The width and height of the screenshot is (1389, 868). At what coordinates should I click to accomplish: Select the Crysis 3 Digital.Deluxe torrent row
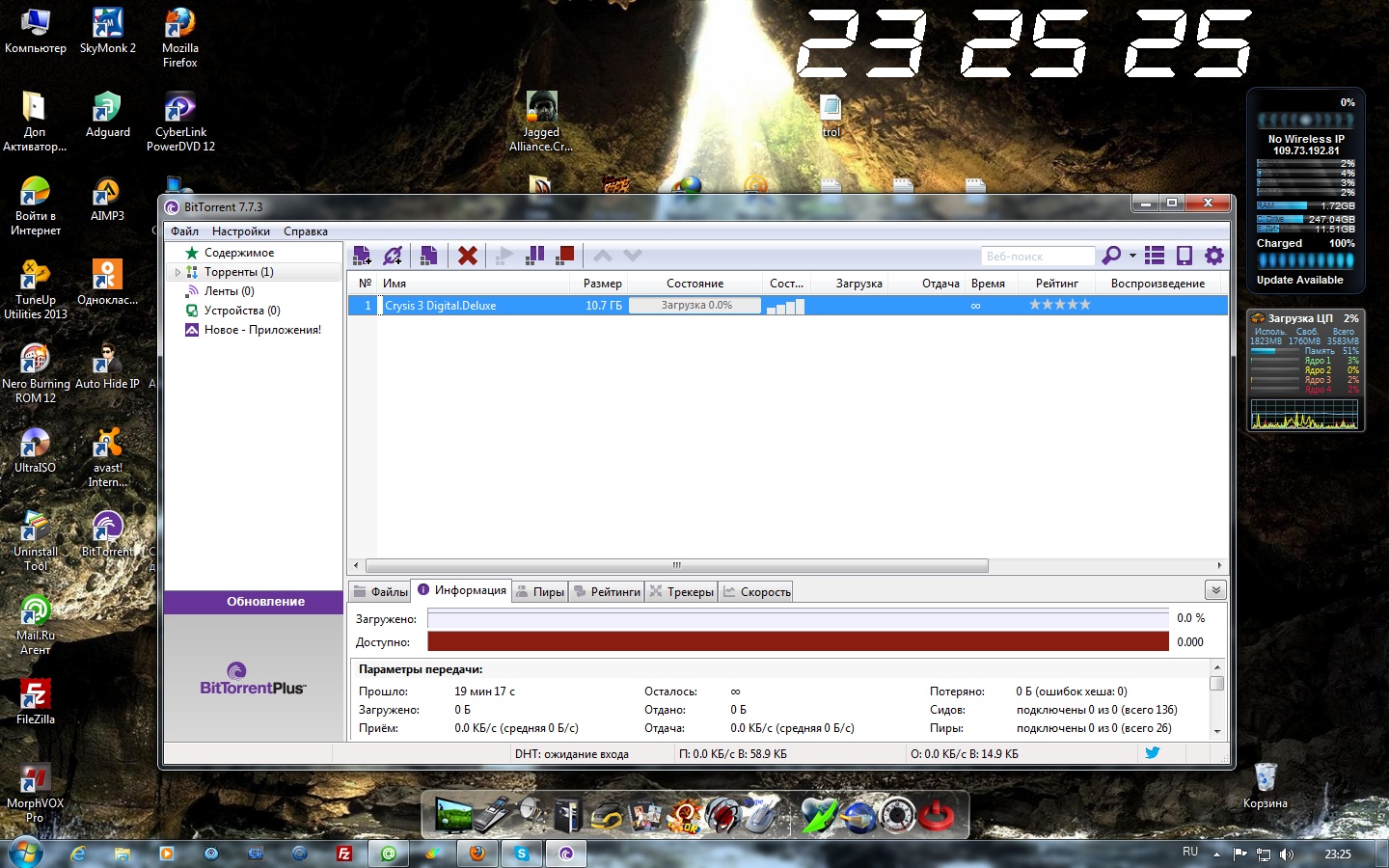[x=787, y=306]
